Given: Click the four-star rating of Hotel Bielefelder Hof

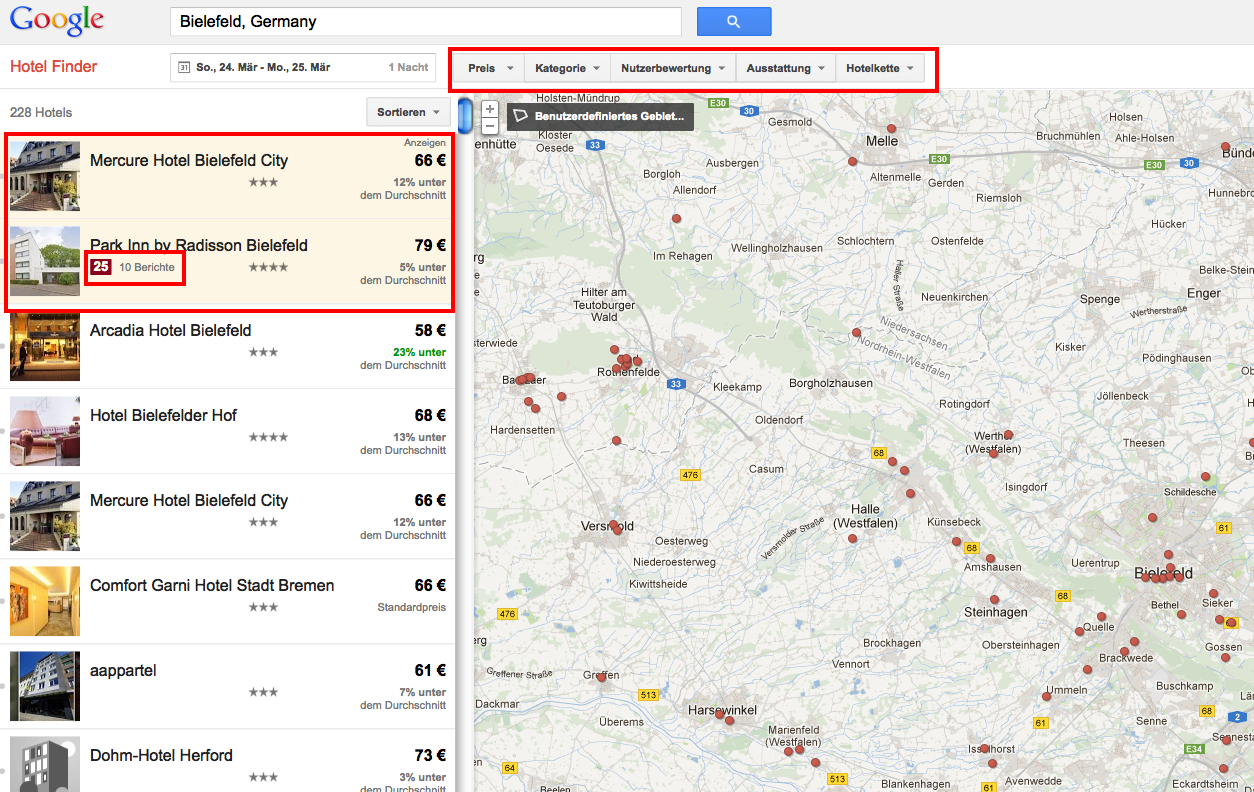Looking at the screenshot, I should click(x=268, y=437).
